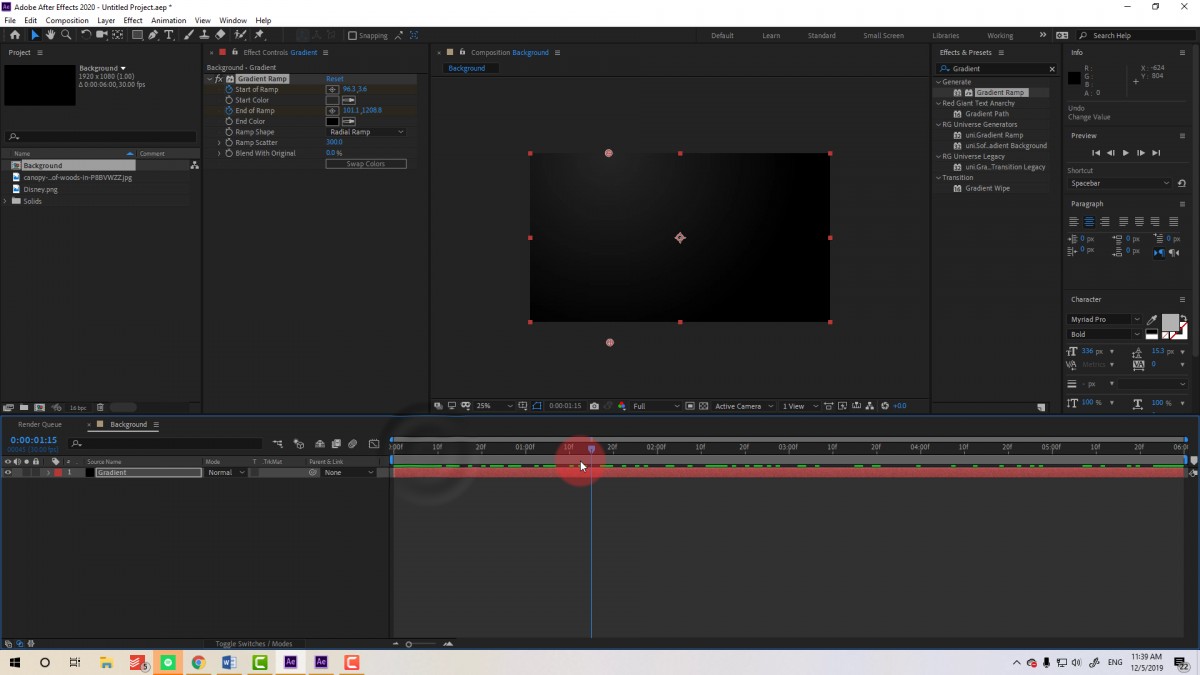Switch to Standard workspace

click(822, 35)
